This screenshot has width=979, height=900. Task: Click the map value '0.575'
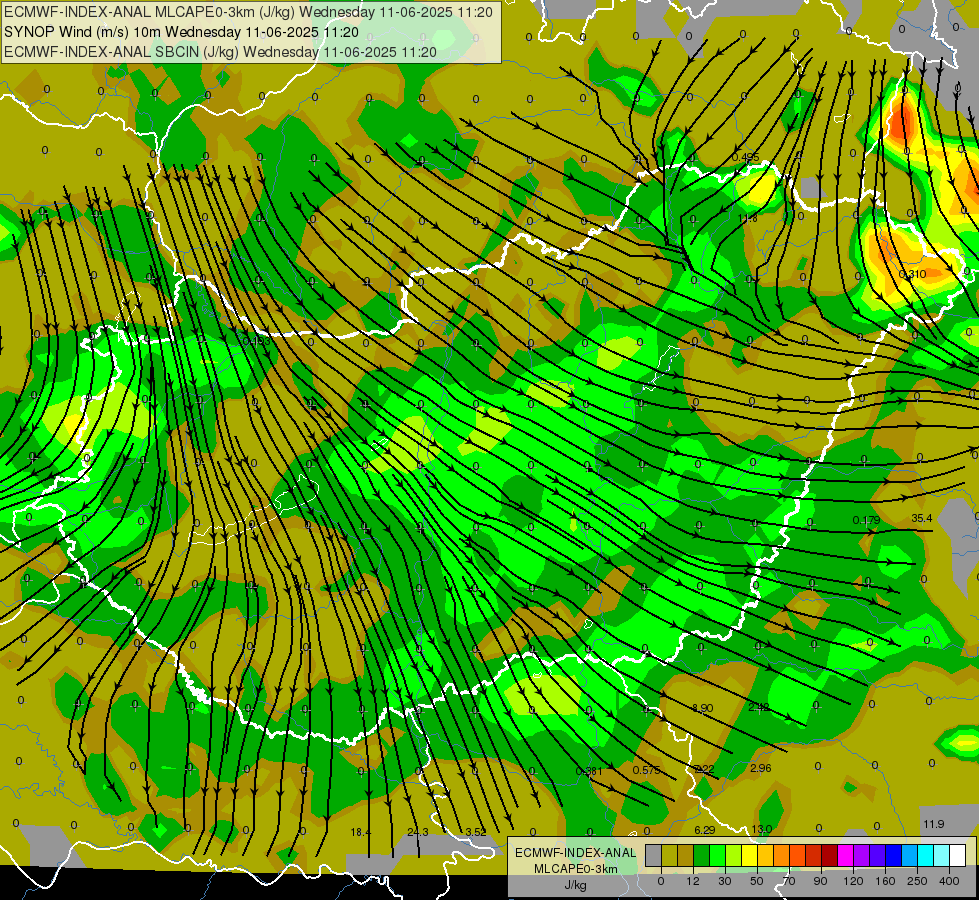pos(646,769)
